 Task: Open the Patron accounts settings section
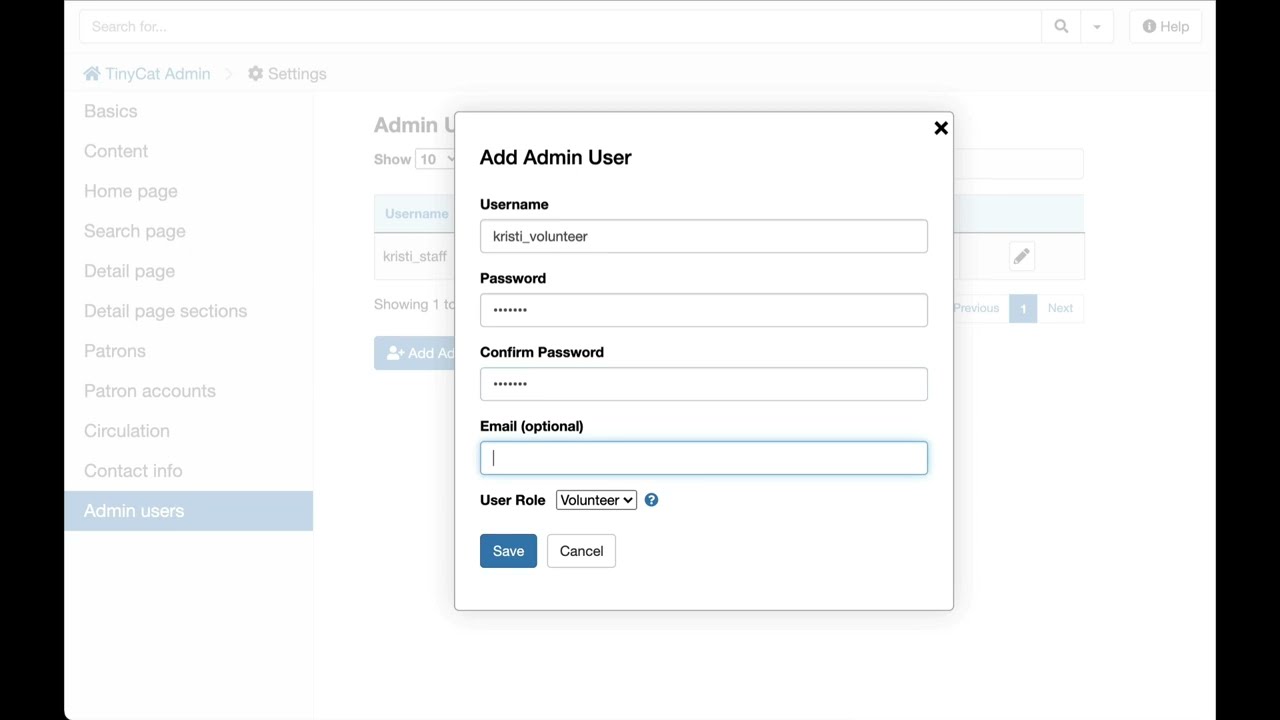click(x=150, y=391)
